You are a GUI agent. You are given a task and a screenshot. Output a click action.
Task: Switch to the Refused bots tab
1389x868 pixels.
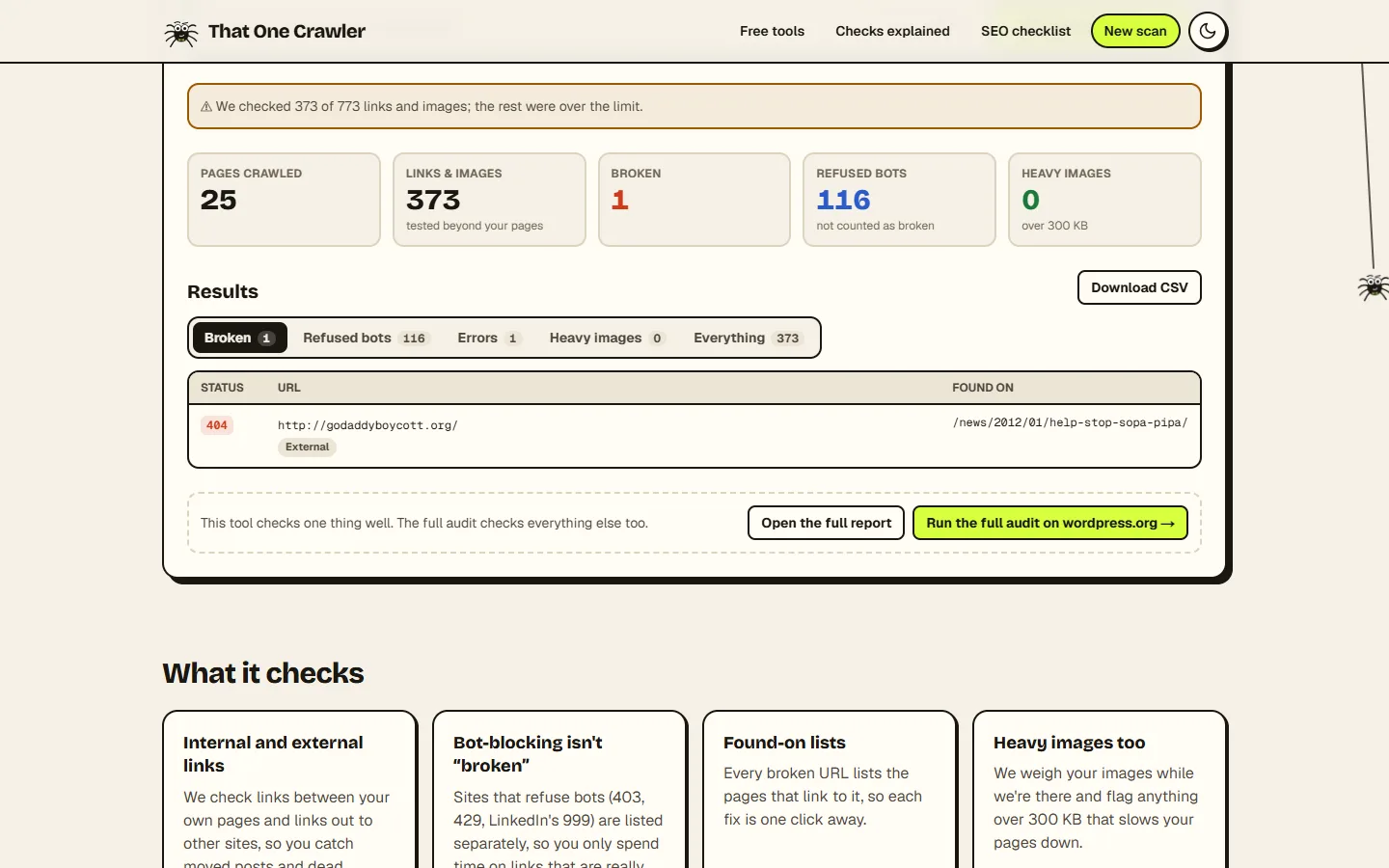pos(365,338)
